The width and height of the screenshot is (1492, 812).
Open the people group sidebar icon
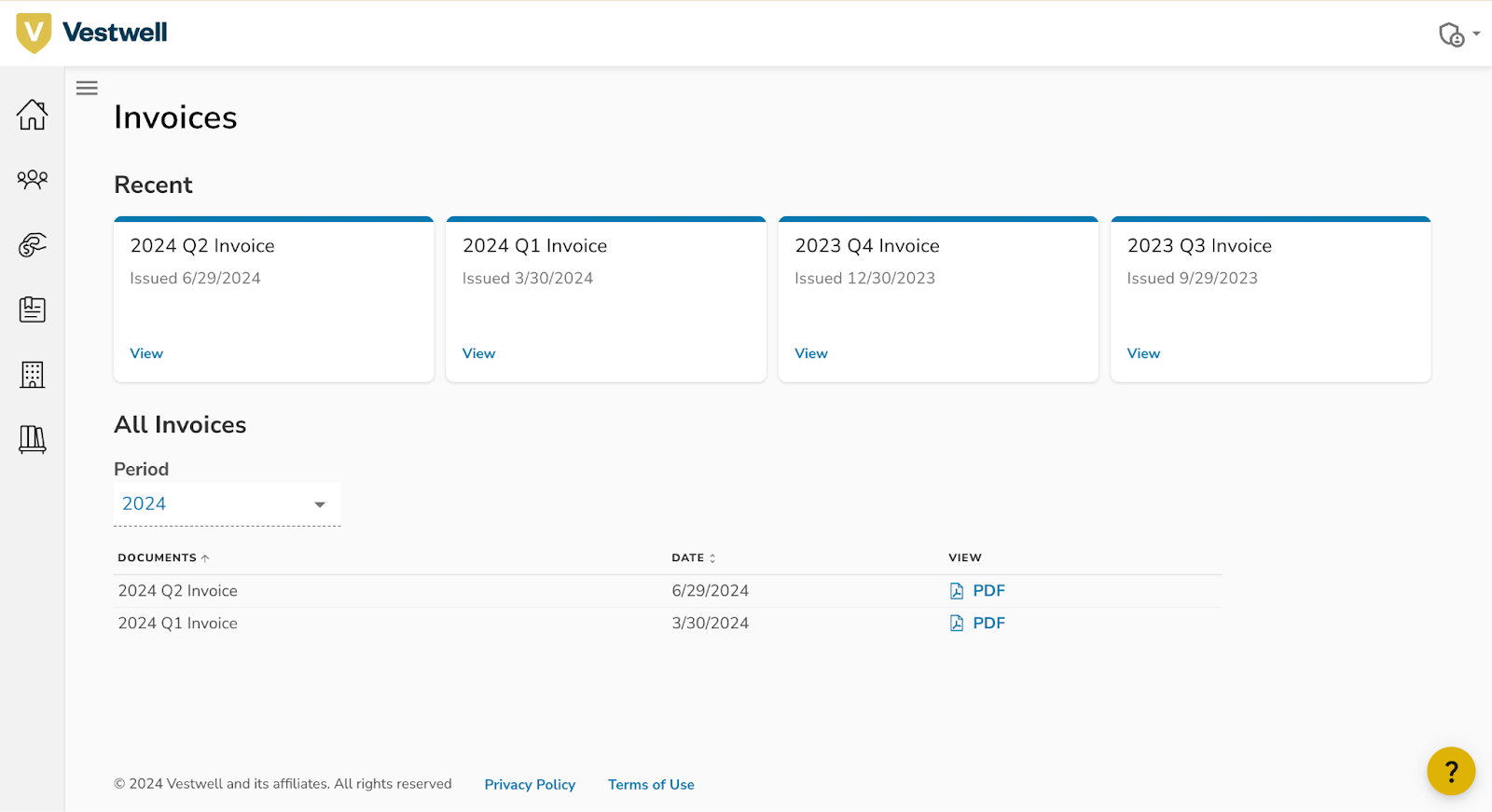[32, 179]
